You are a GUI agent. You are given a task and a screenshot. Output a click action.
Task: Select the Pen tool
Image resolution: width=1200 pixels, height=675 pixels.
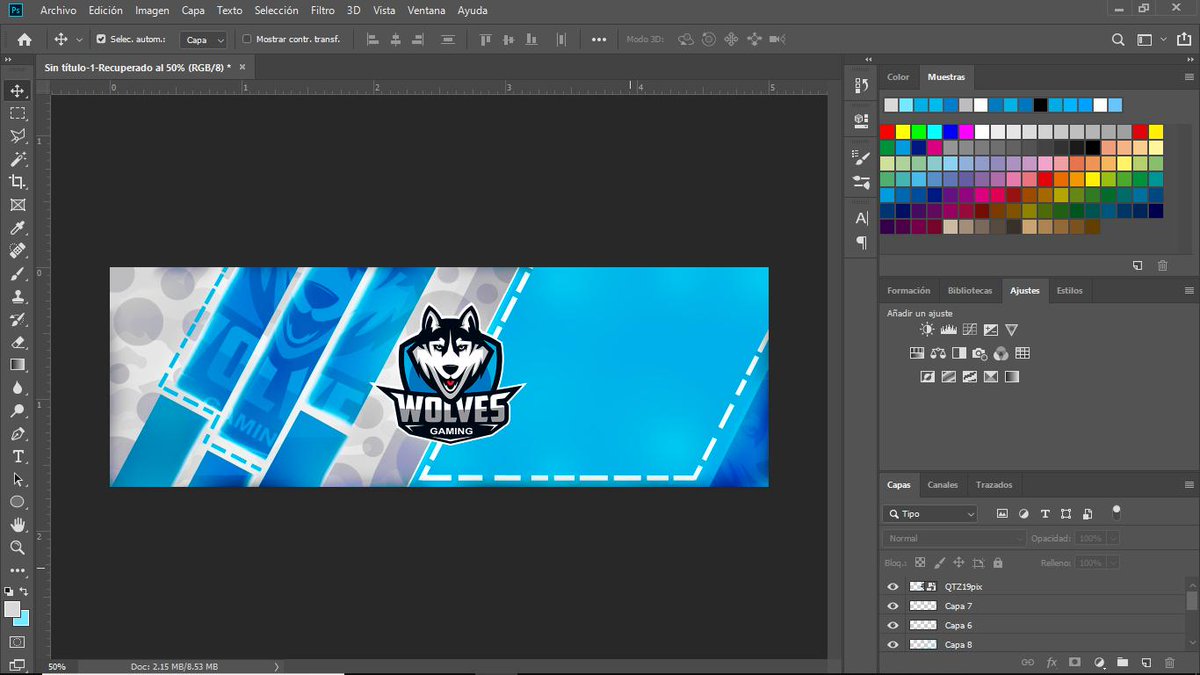tap(17, 434)
